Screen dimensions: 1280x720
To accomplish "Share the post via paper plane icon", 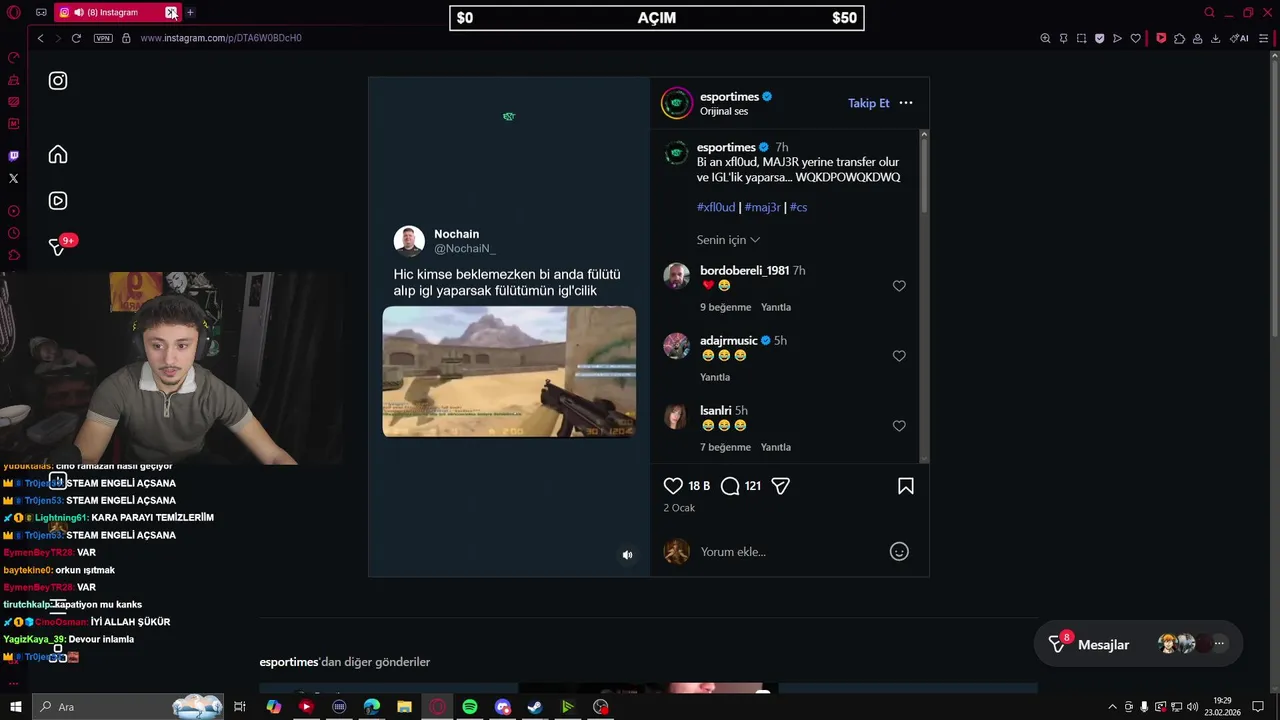I will coord(781,486).
